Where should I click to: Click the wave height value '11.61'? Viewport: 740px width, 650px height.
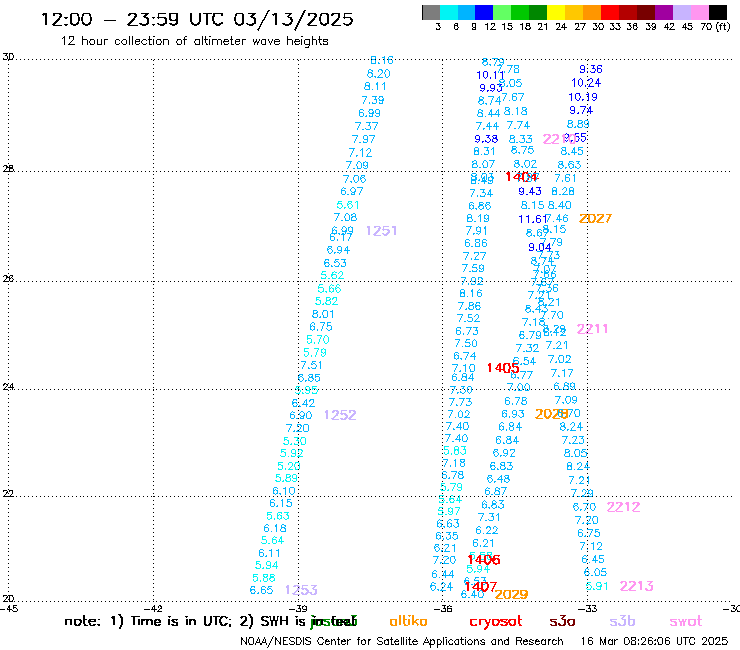(x=532, y=219)
